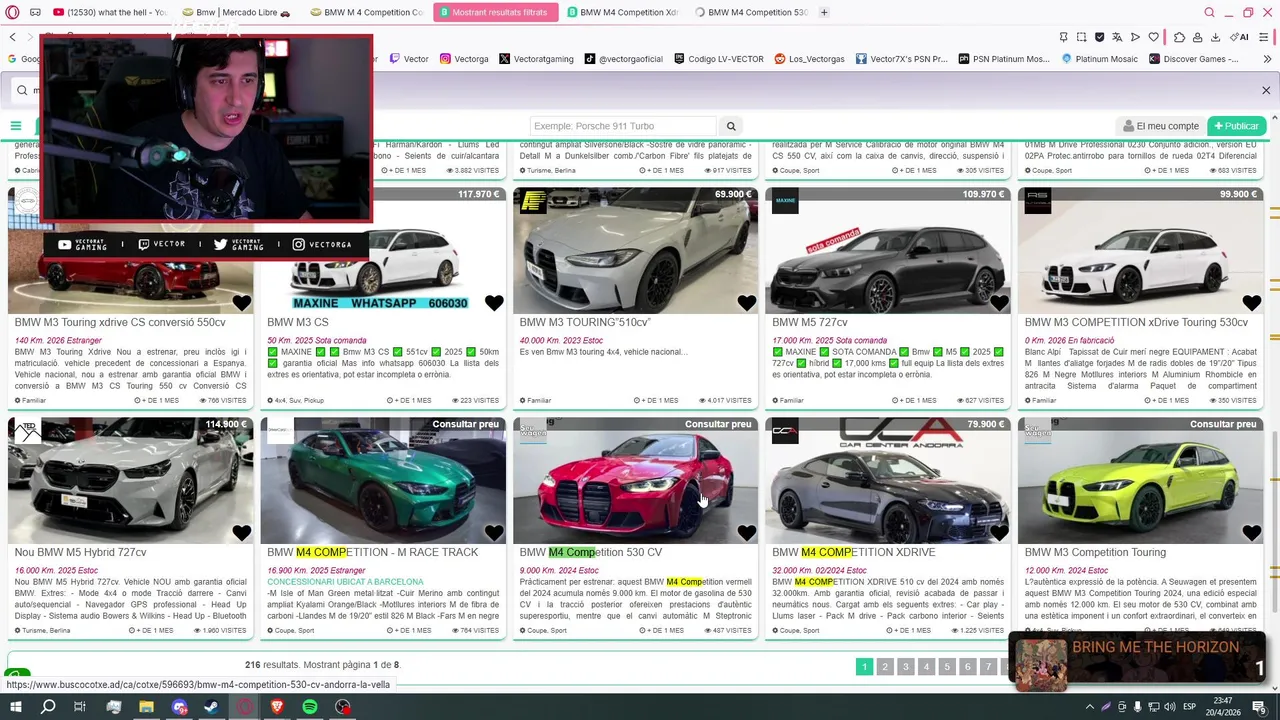Favorite the M3 COMPETITION xDrive Touring 530cv heart
The width and height of the screenshot is (1280, 720).
[1251, 303]
